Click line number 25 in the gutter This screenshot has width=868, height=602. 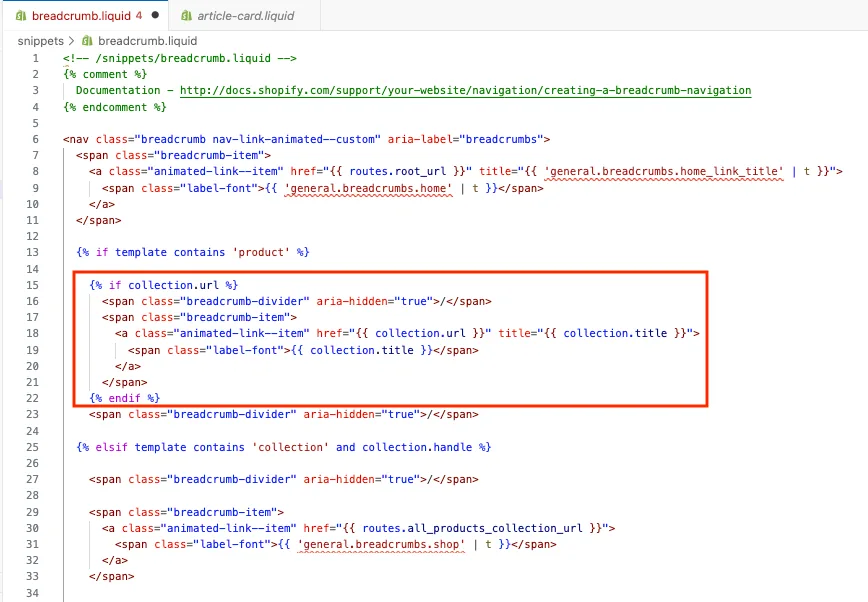pyautogui.click(x=33, y=447)
